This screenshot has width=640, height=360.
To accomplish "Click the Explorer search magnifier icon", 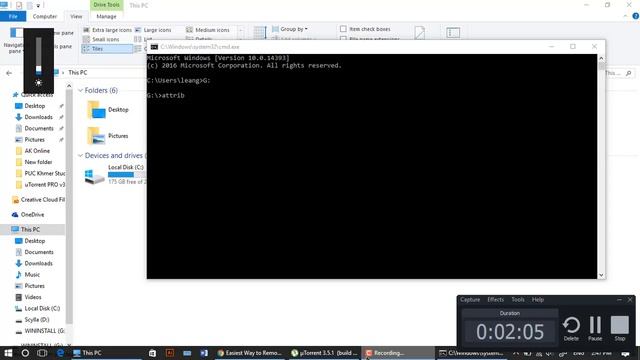I will click(x=629, y=73).
